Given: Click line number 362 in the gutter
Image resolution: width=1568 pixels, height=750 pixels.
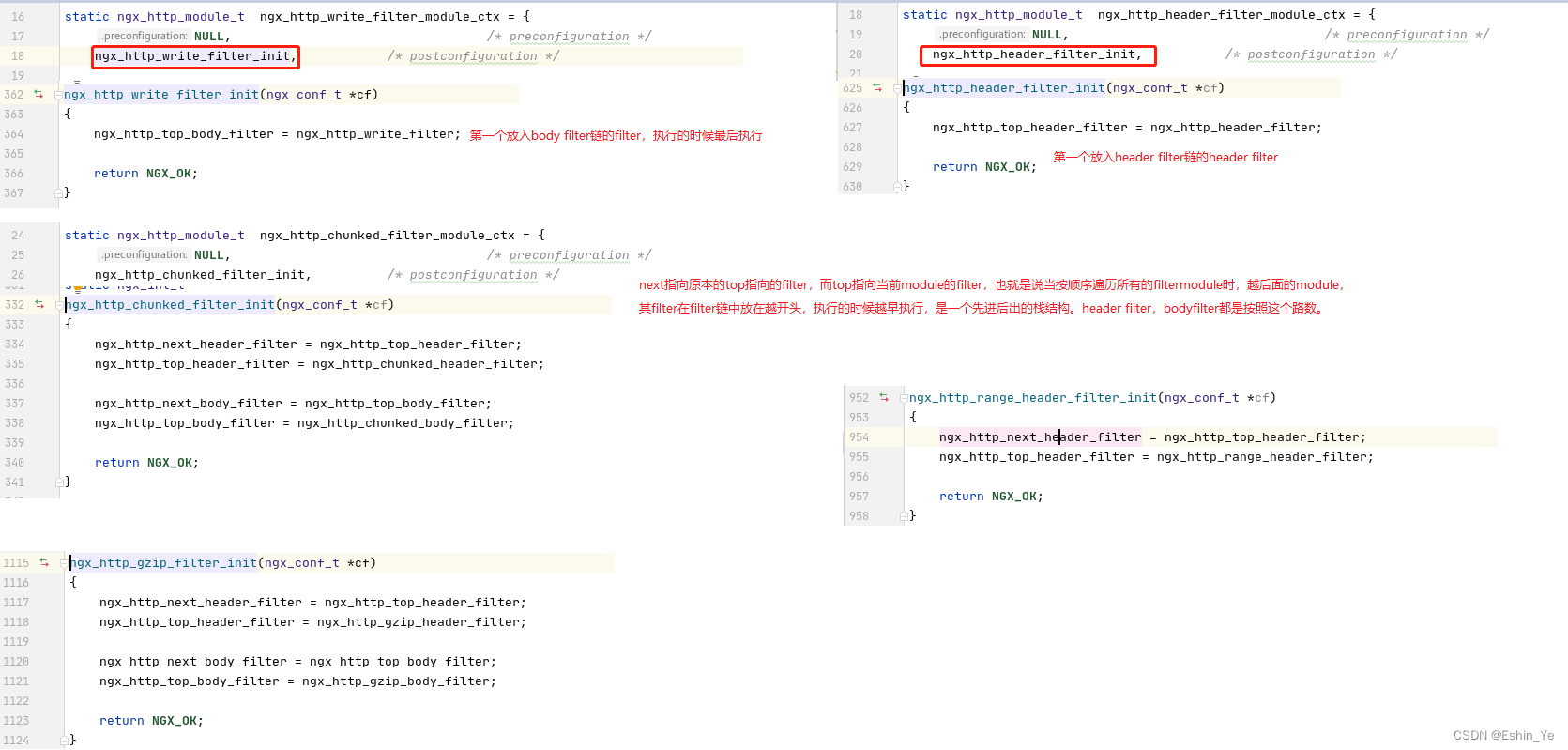Looking at the screenshot, I should coord(14,95).
